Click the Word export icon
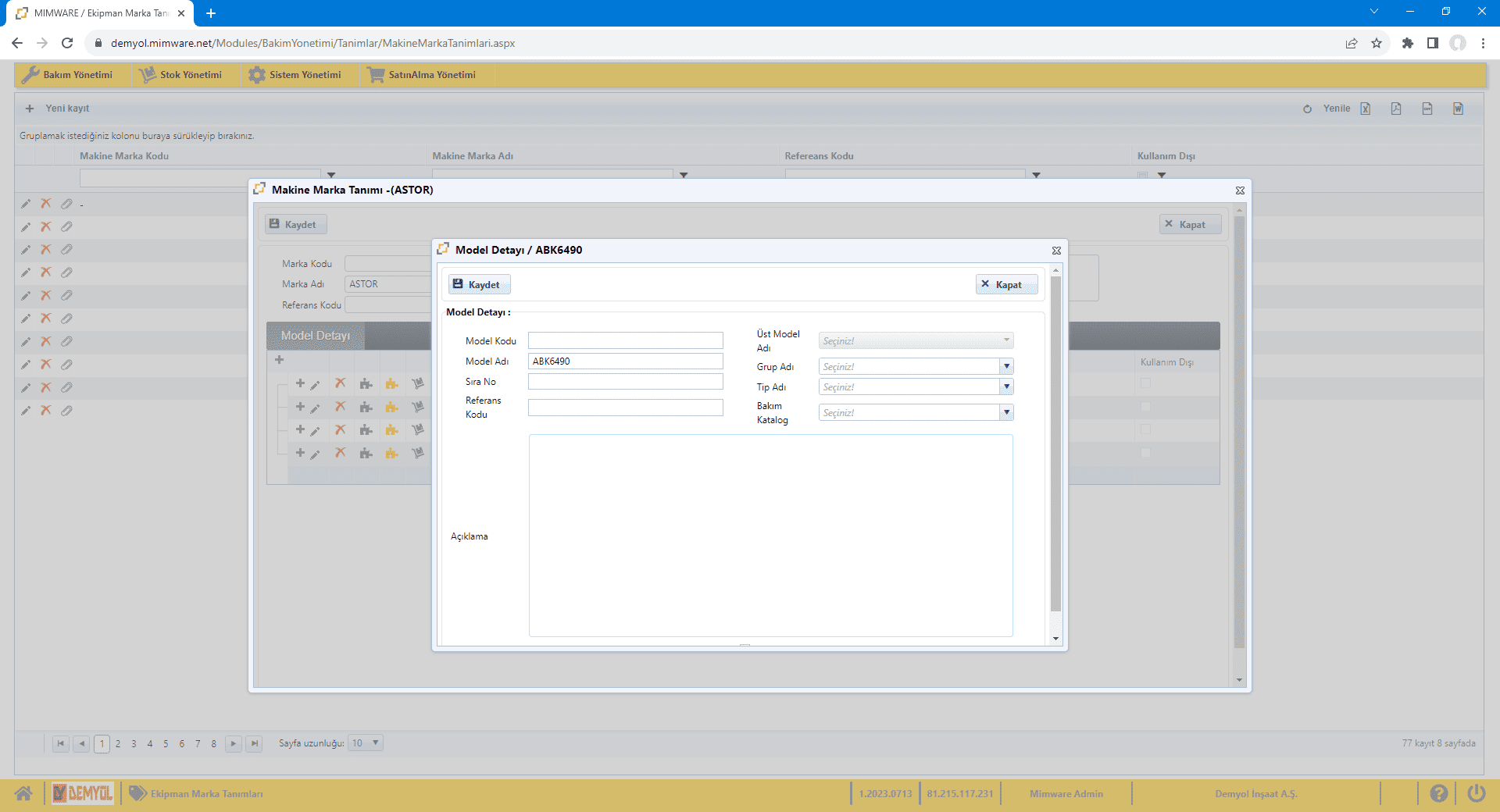1500x812 pixels. click(x=1458, y=109)
